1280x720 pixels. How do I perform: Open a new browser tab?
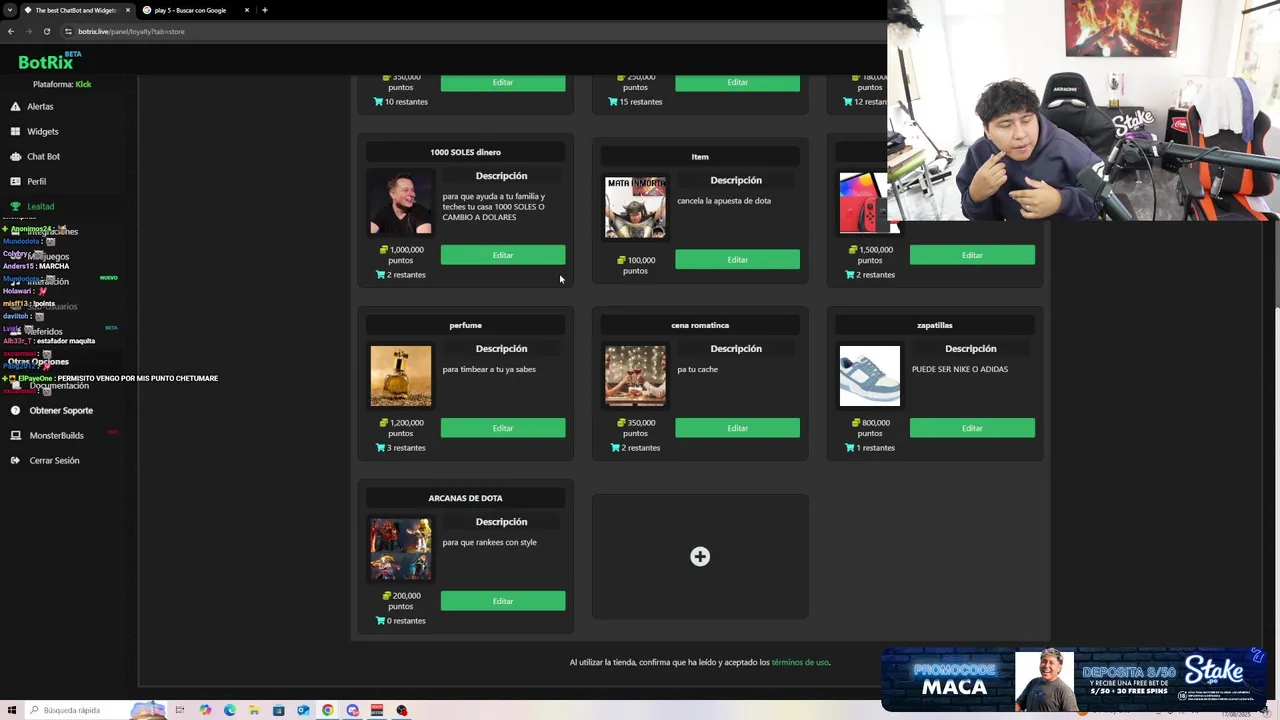click(x=264, y=10)
